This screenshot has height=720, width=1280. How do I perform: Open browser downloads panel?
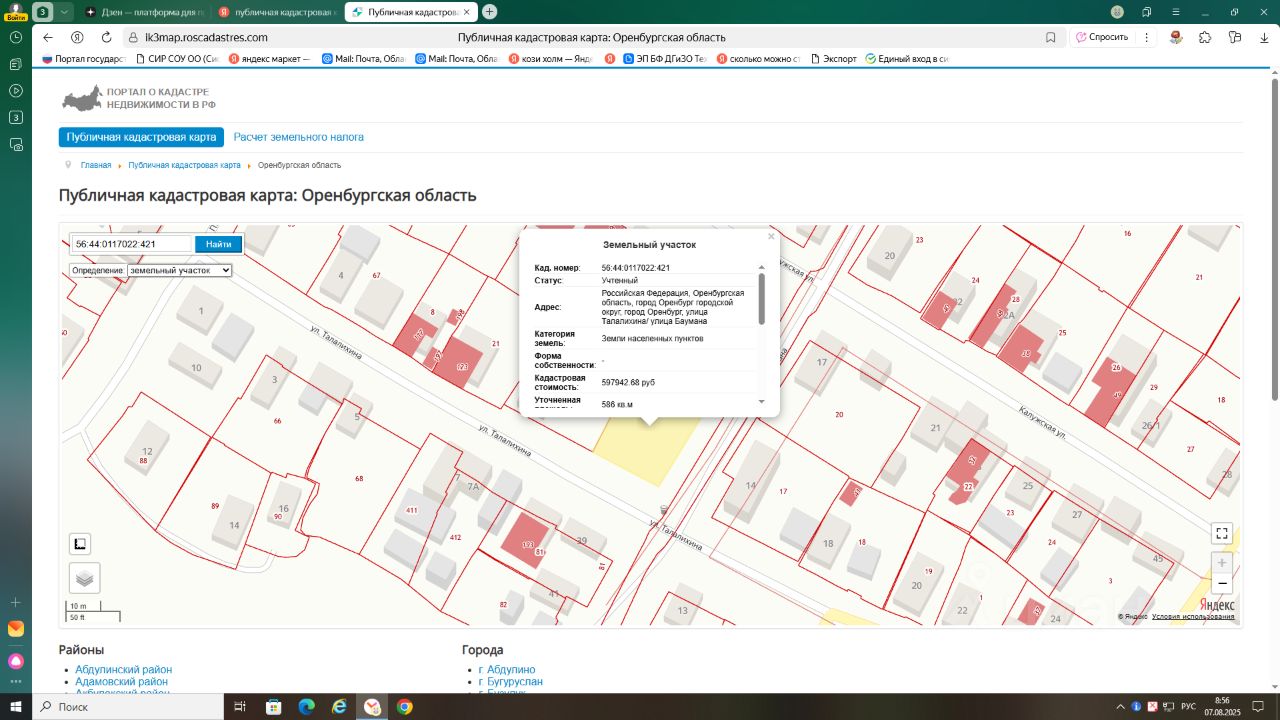point(1263,37)
